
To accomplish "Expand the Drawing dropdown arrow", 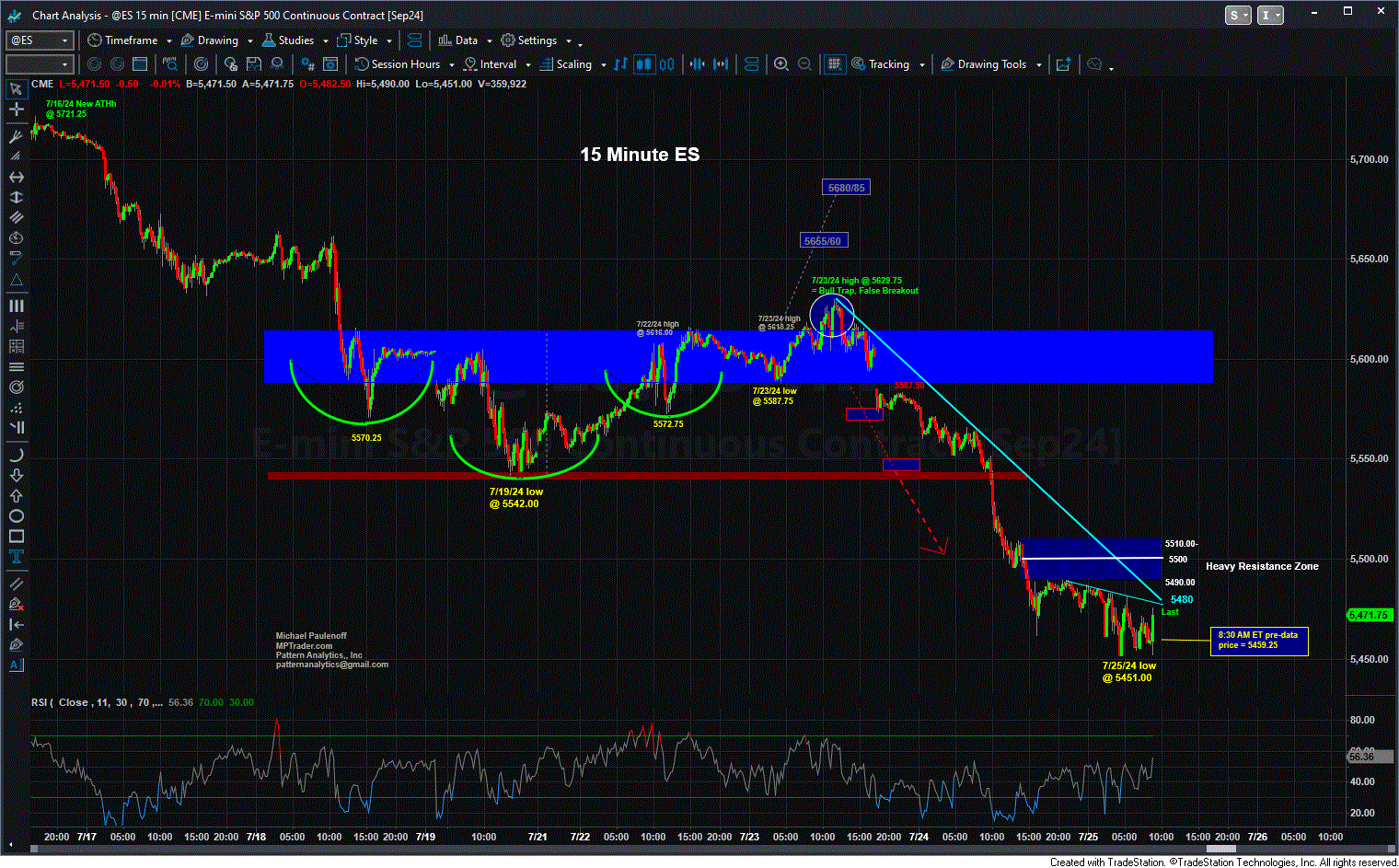I will [249, 41].
